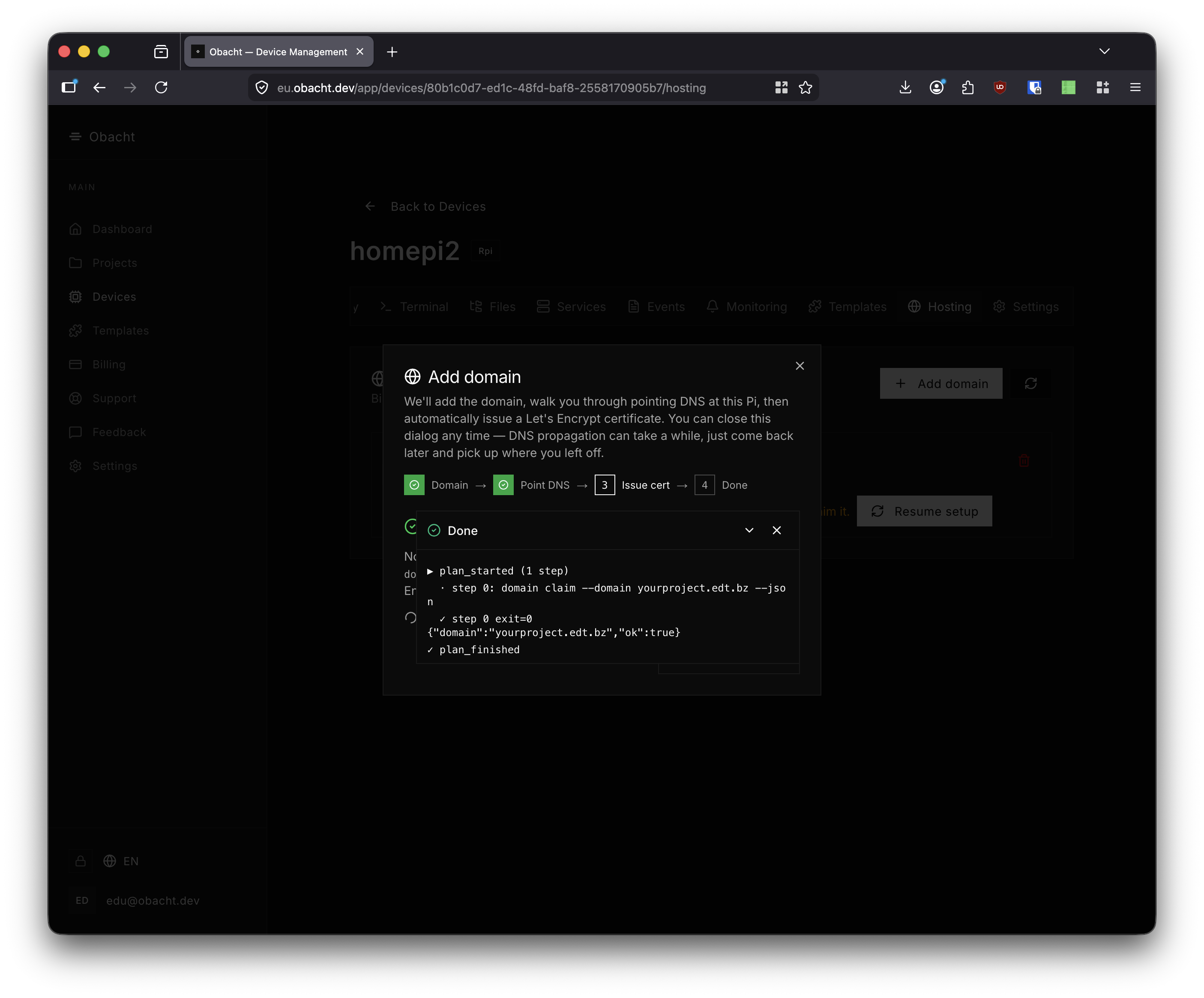Open Feedback in the sidebar
This screenshot has height=998, width=1204.
tap(108, 432)
